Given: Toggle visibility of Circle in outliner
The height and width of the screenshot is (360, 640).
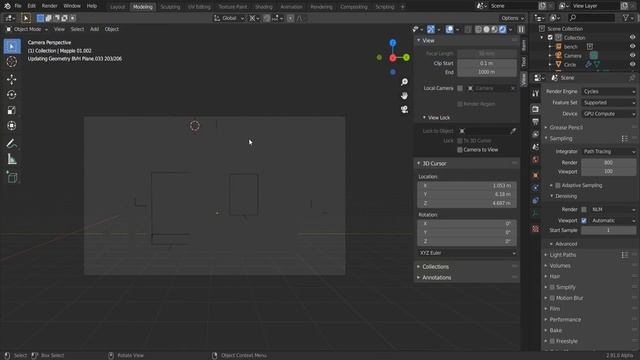Looking at the screenshot, I should click(x=632, y=64).
